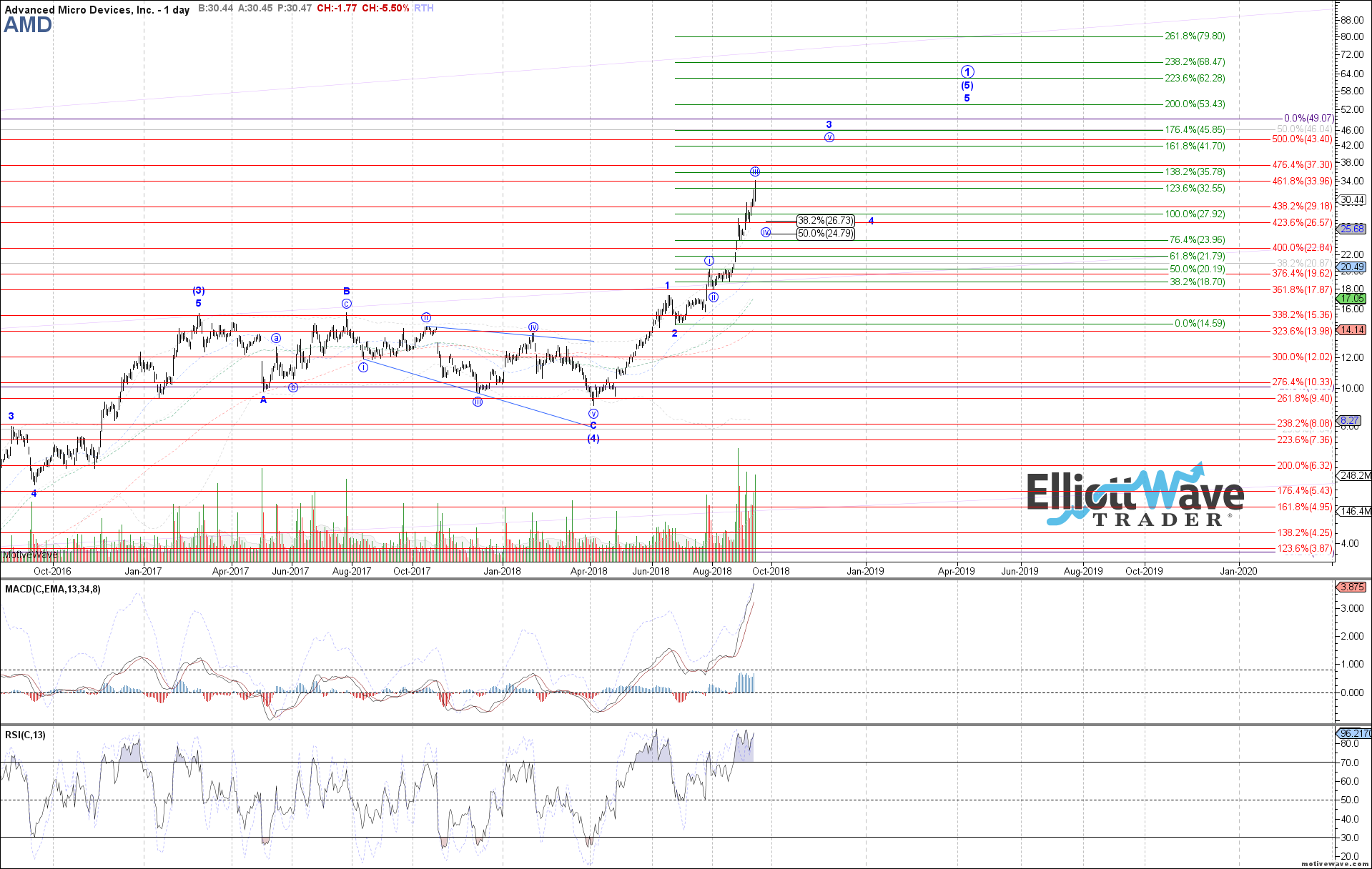The image size is (1372, 869).
Task: Click the 138.2%(35.78) Fibonacci label
Action: (x=1195, y=172)
